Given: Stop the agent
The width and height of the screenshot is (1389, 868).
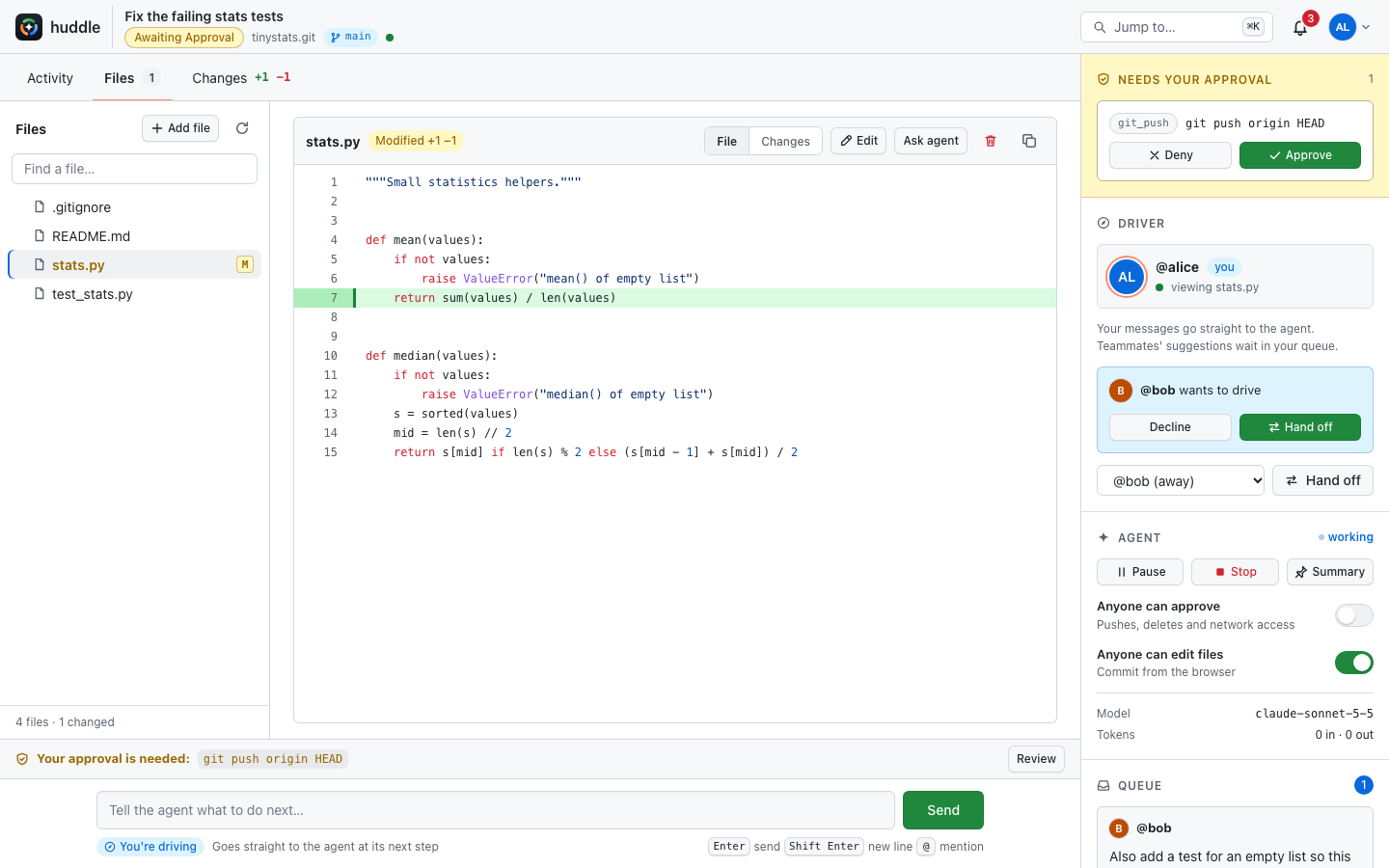Looking at the screenshot, I should coord(1235,572).
